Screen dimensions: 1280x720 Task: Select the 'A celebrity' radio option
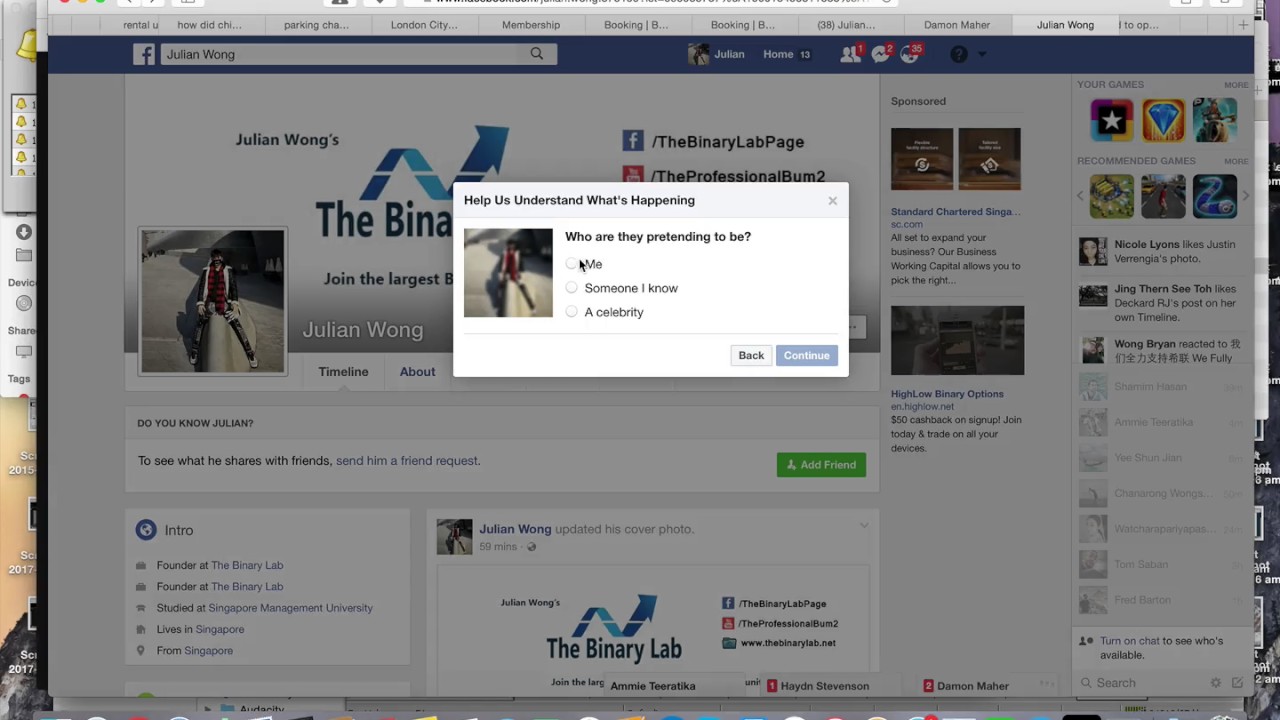(x=571, y=312)
